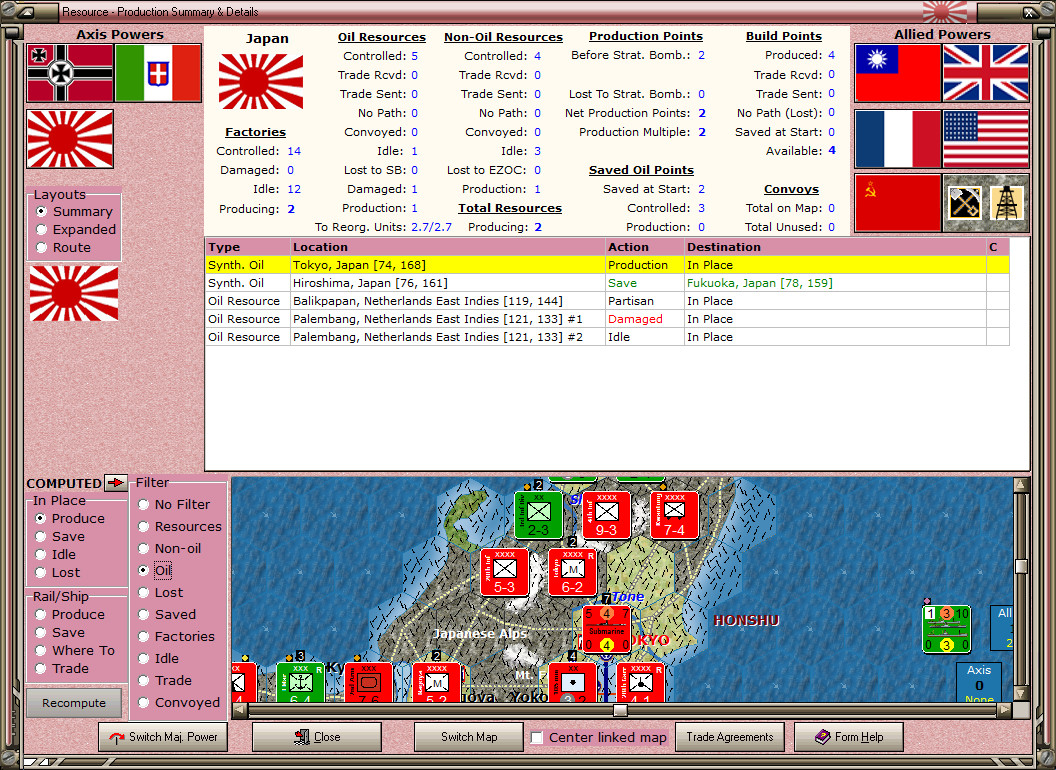Select the German flag under Axis Powers
The image size is (1056, 770).
[x=68, y=74]
